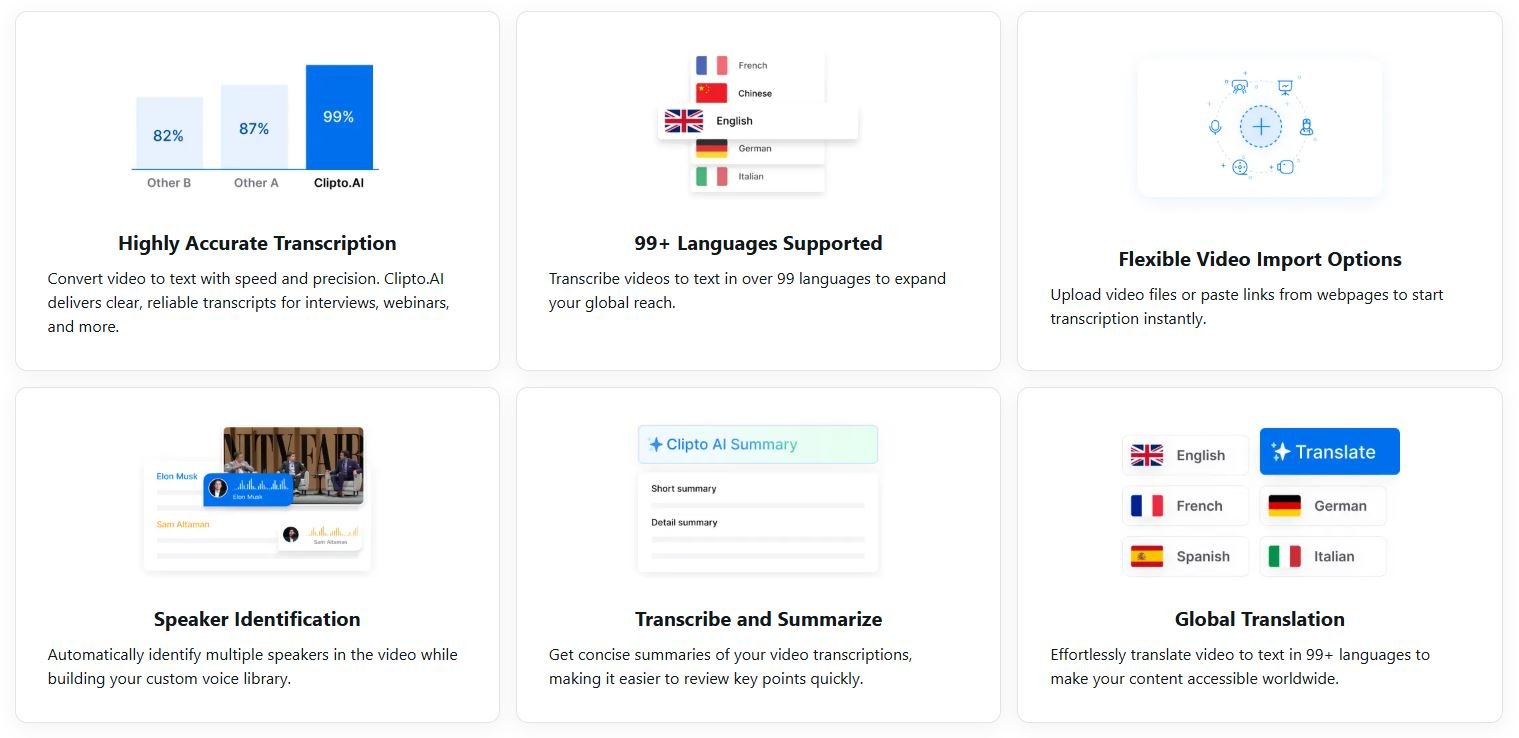
Task: Click the Other A 87% bar
Action: (x=254, y=128)
